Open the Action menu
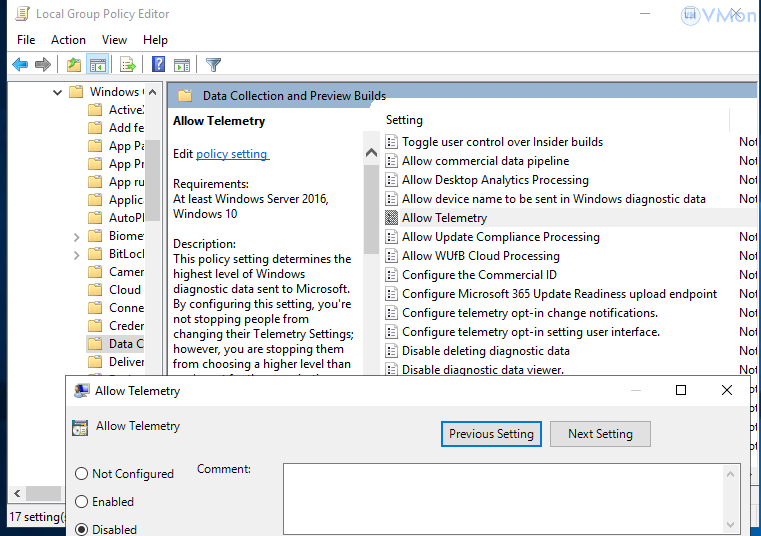 pyautogui.click(x=68, y=40)
